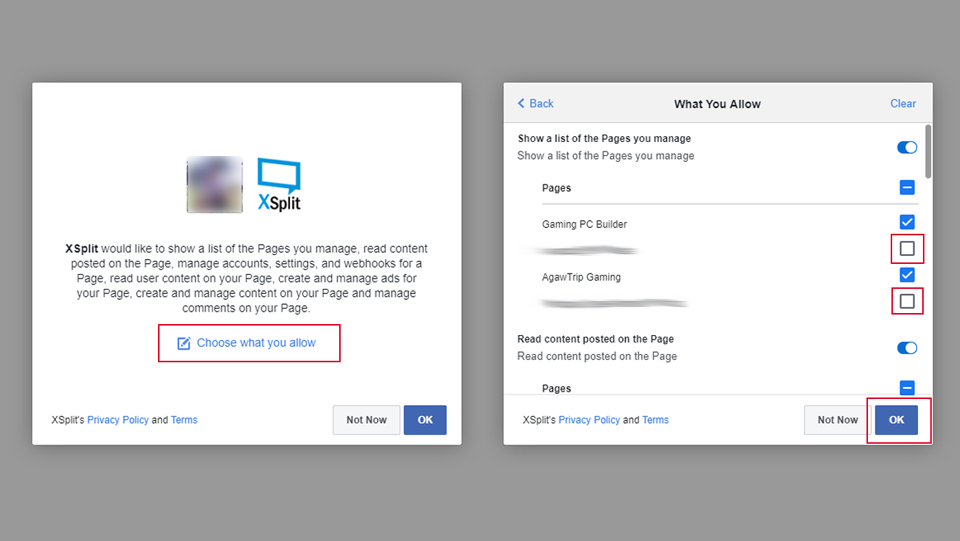Check the blurred page box below Gaming PC Builder
The width and height of the screenshot is (960, 541).
coord(907,248)
